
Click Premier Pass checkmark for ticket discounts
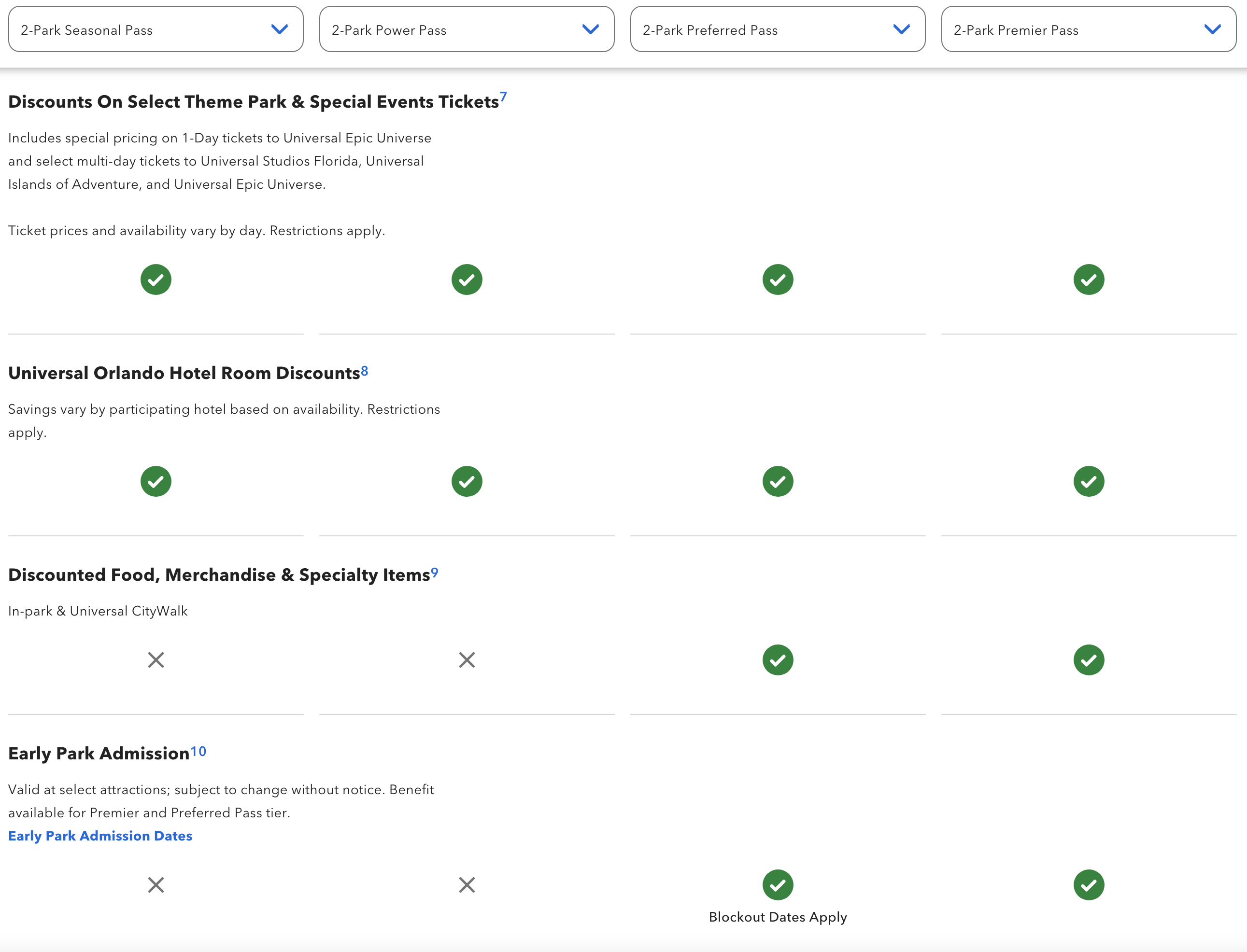1088,280
